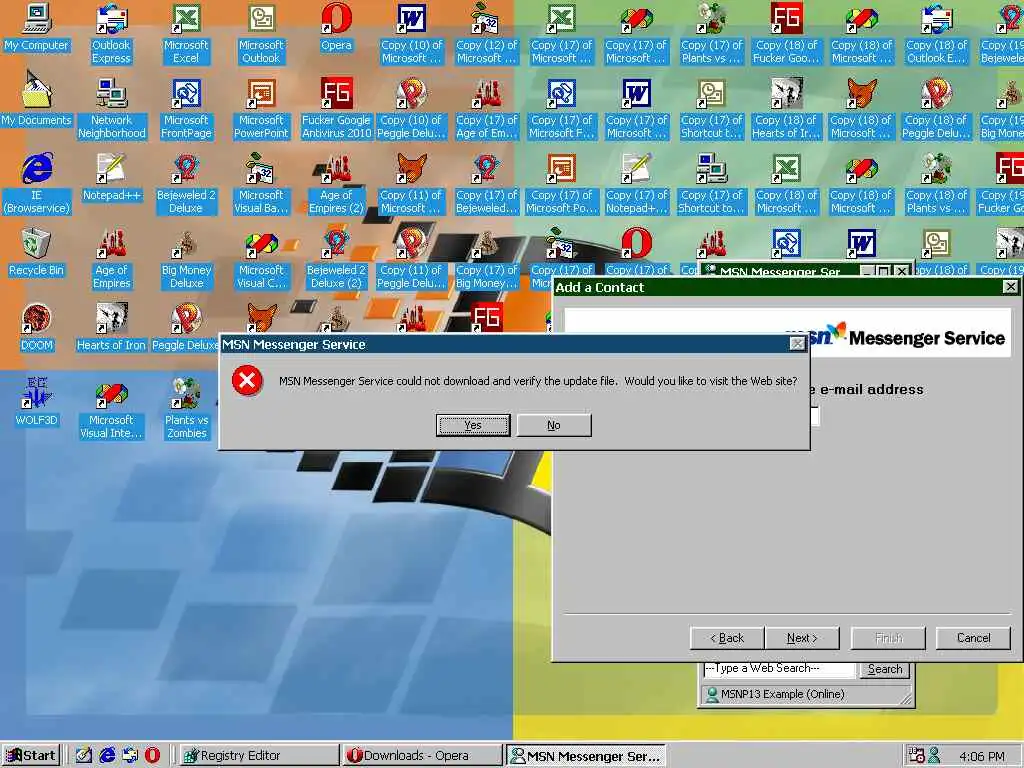Screen dimensions: 1024x768
Task: Click the Start button
Action: pyautogui.click(x=31, y=756)
